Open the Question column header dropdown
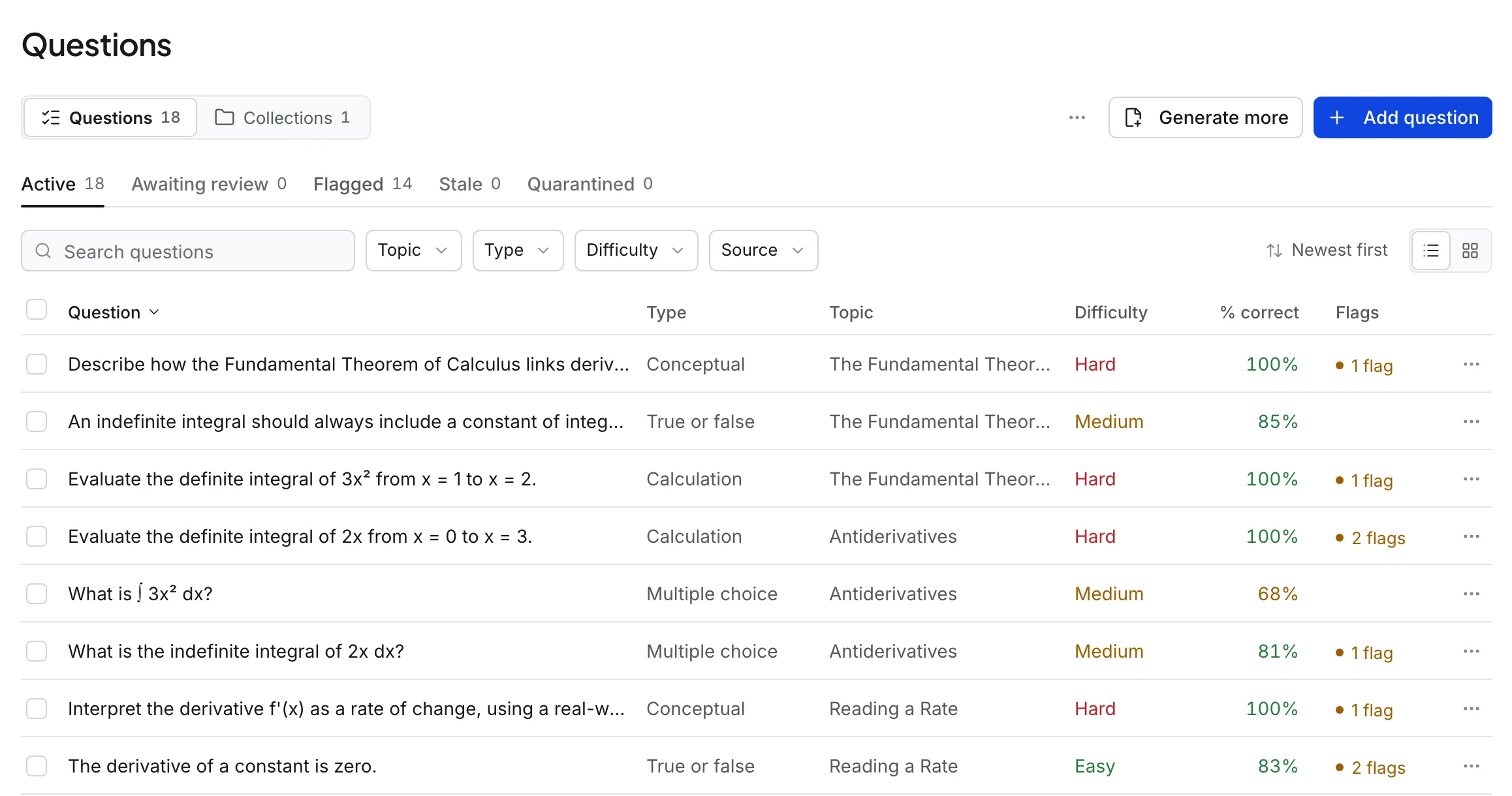 [x=114, y=313]
